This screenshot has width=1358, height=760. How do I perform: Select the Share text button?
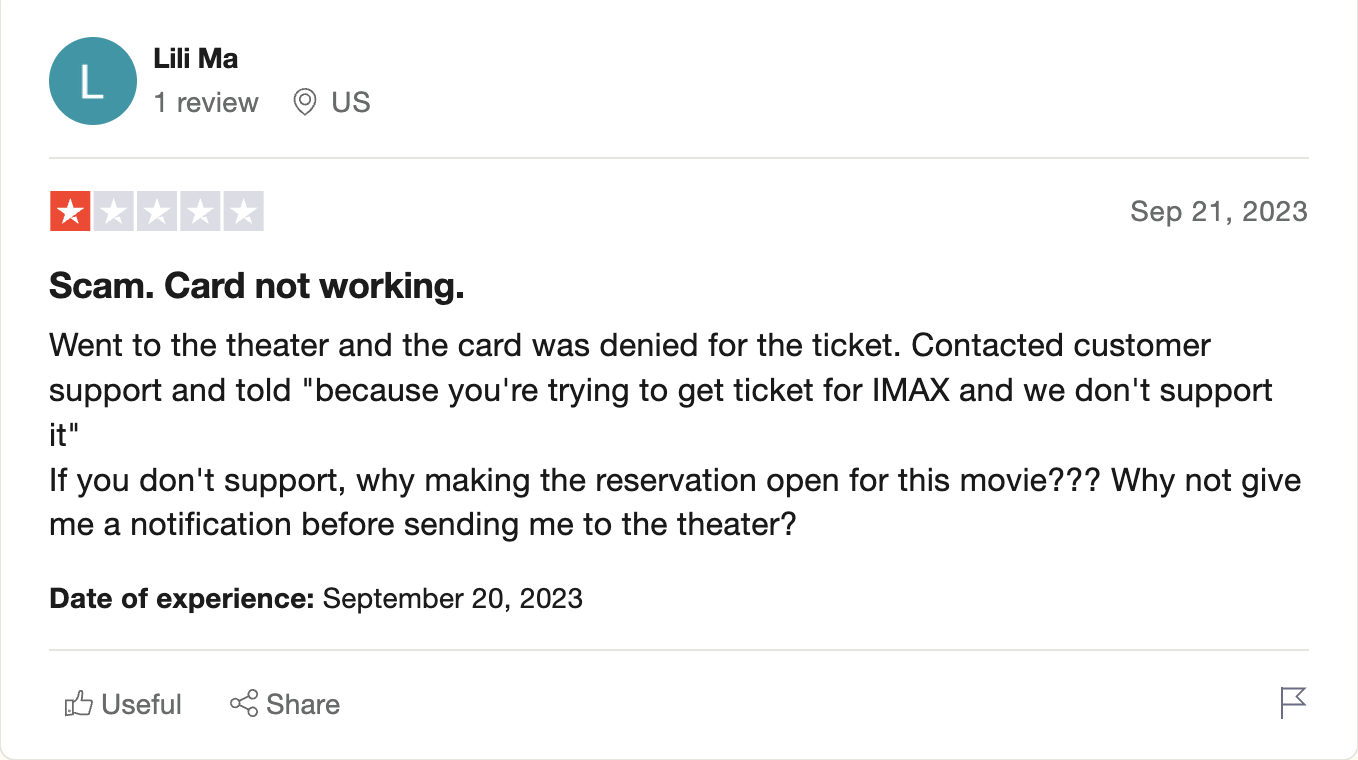click(303, 705)
